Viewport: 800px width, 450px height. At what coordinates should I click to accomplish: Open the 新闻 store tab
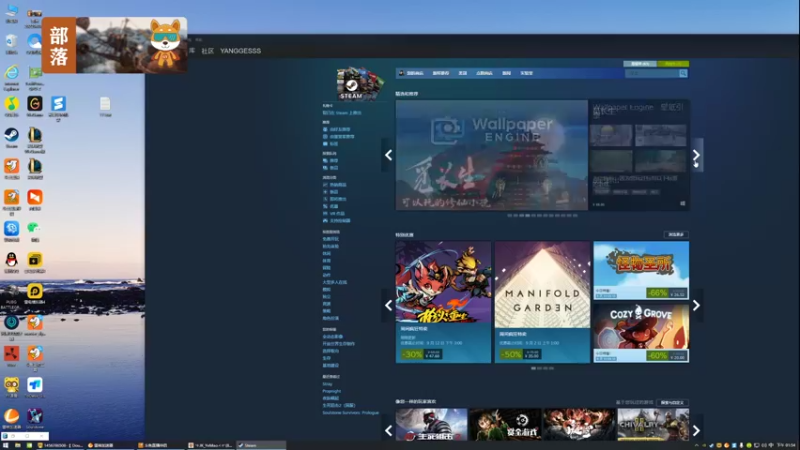(x=507, y=73)
